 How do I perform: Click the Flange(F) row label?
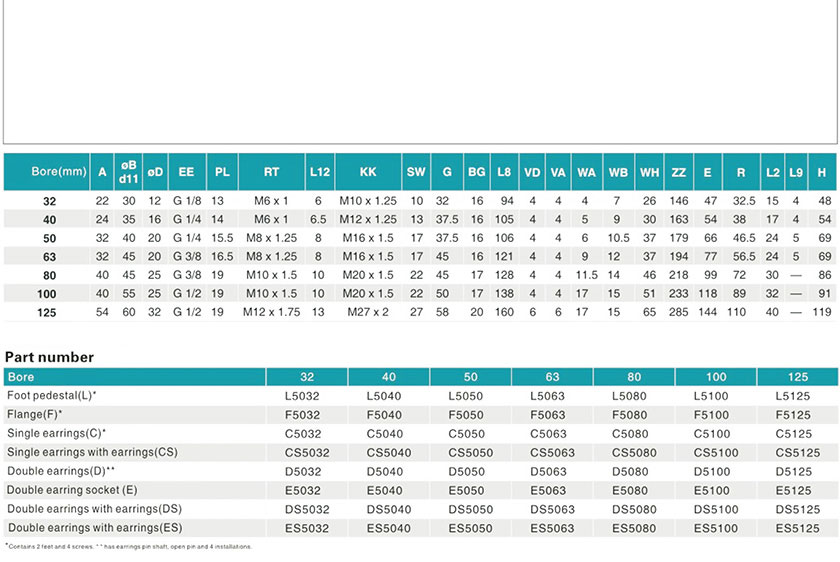click(35, 414)
